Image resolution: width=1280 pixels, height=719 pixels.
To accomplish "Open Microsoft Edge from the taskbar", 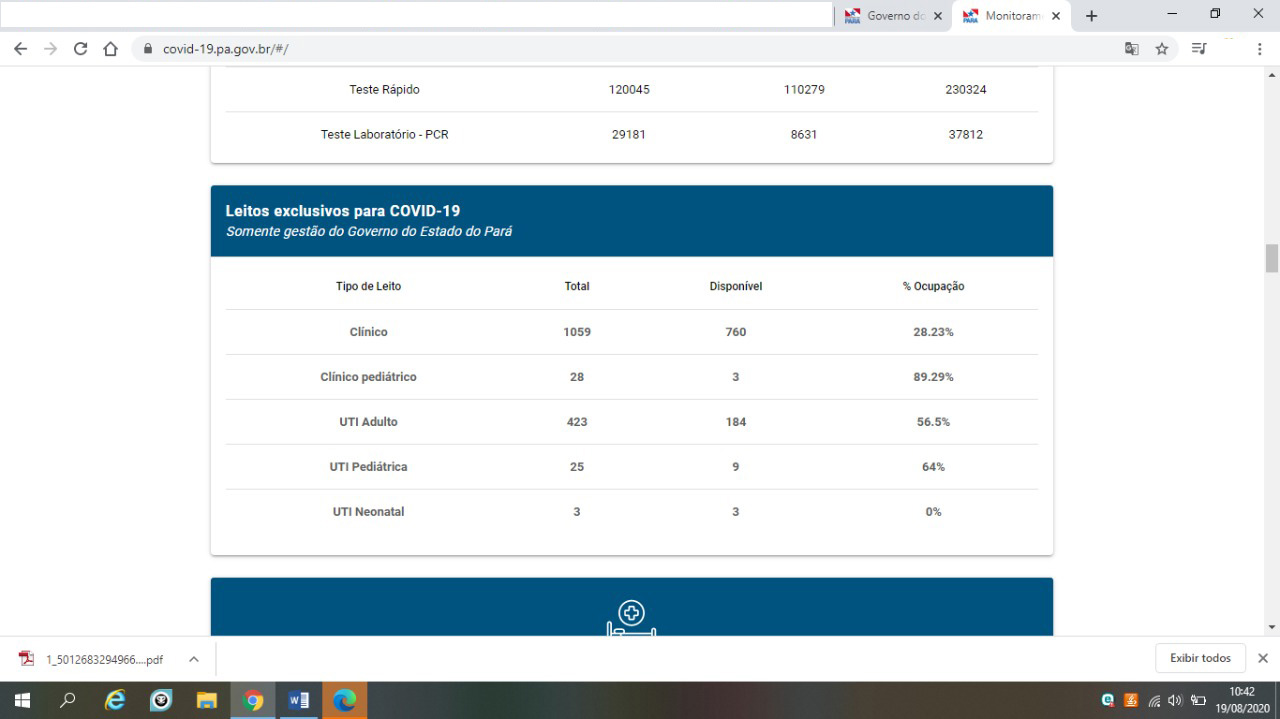I will click(344, 700).
